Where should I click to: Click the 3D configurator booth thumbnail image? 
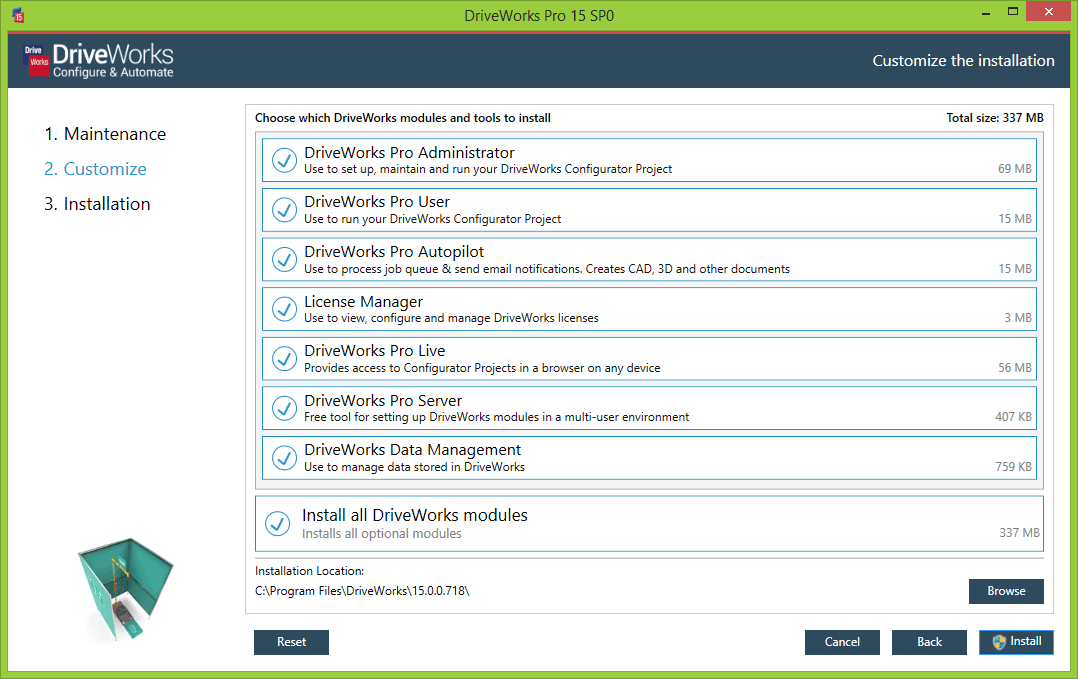pos(125,588)
